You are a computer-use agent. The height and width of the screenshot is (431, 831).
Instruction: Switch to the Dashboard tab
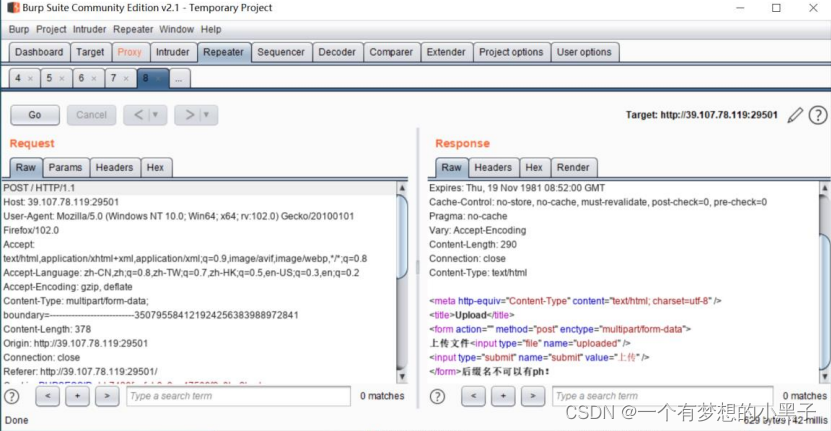click(39, 52)
